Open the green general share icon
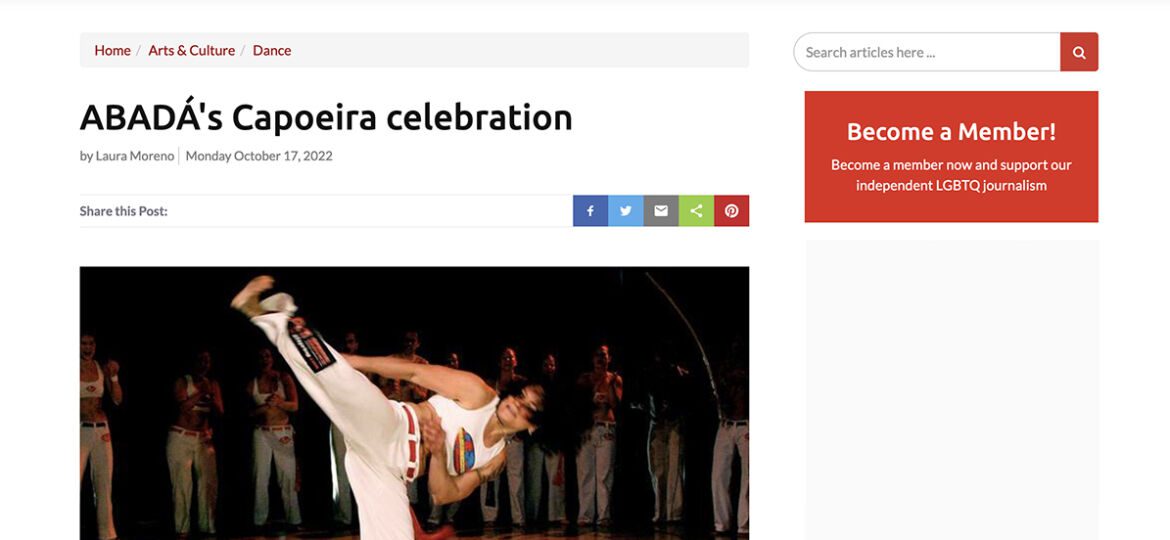 pyautogui.click(x=696, y=211)
